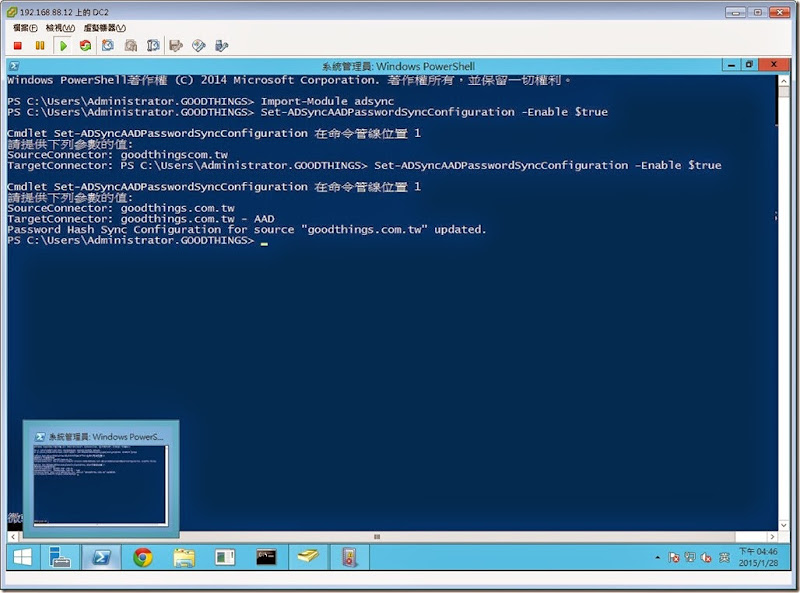Take a snapshot of the virtual machine
The width and height of the screenshot is (800, 593).
tap(108, 46)
